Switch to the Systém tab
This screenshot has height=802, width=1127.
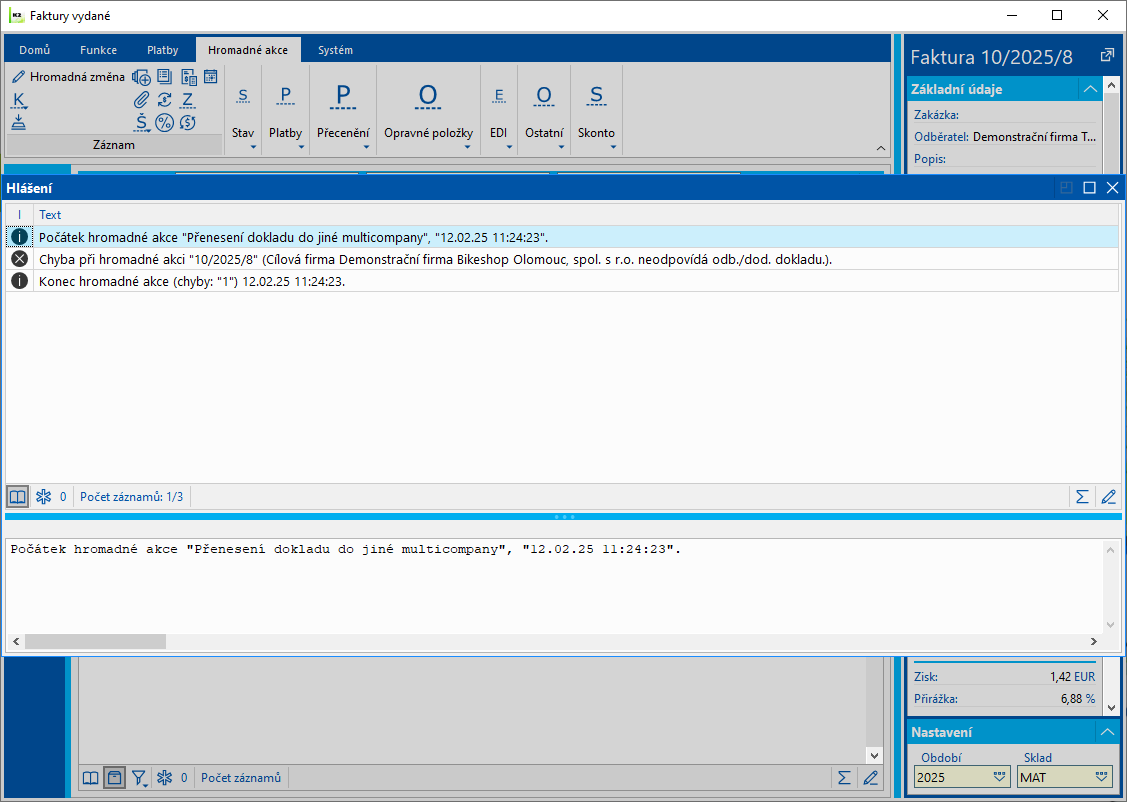coord(336,50)
